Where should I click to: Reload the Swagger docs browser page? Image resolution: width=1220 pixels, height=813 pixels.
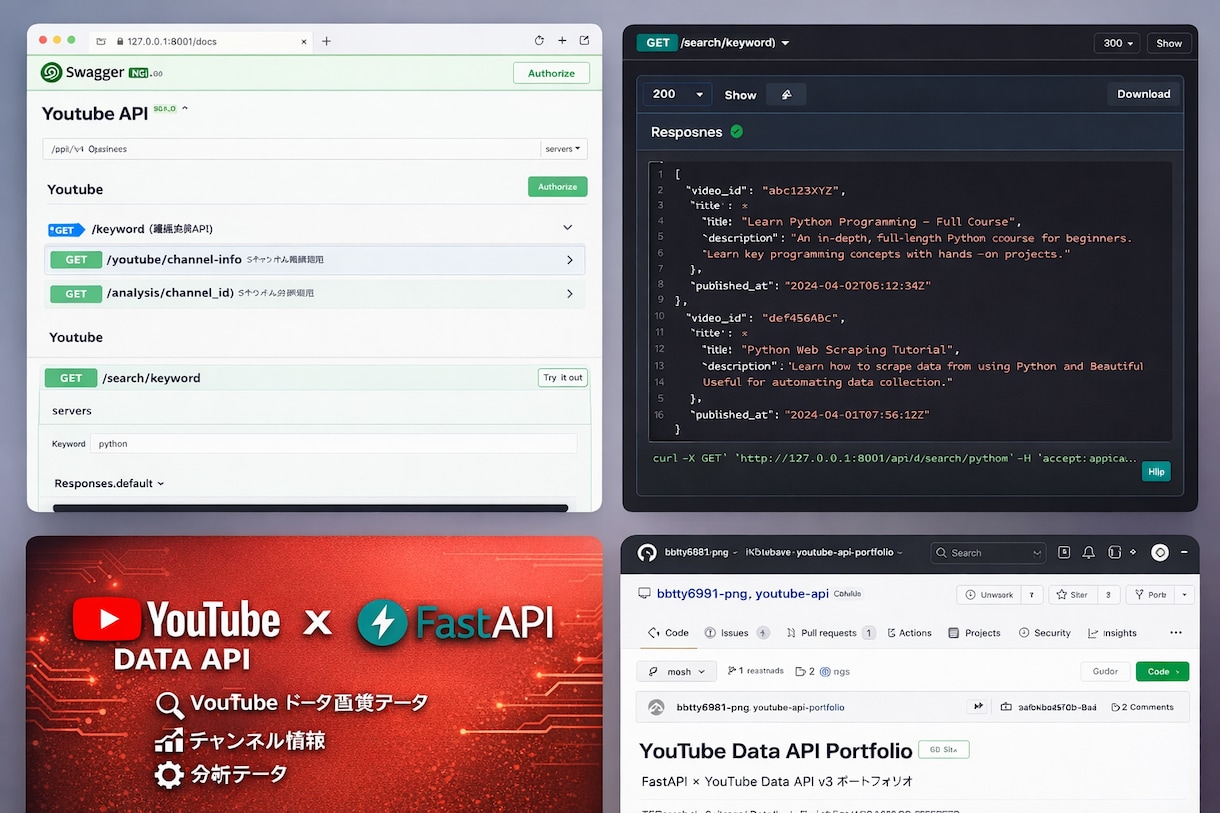539,41
